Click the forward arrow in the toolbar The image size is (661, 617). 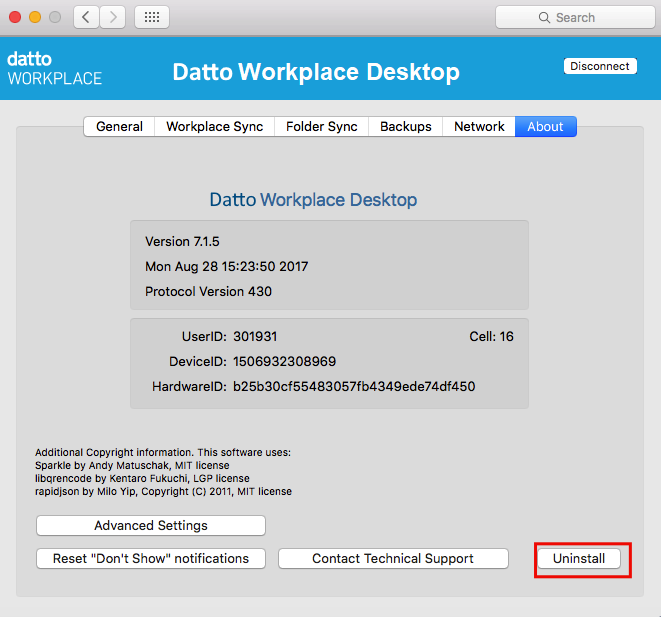[113, 17]
